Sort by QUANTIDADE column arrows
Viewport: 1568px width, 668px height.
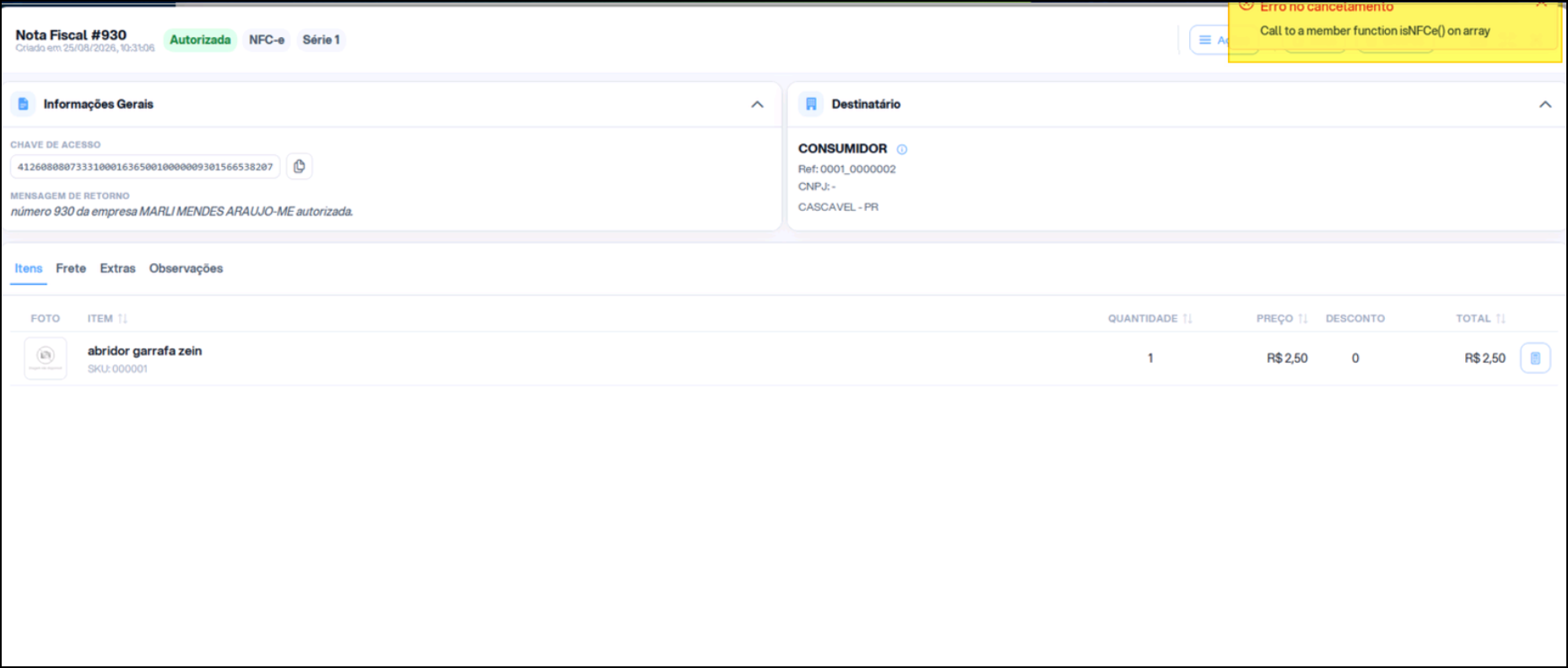tap(1187, 319)
